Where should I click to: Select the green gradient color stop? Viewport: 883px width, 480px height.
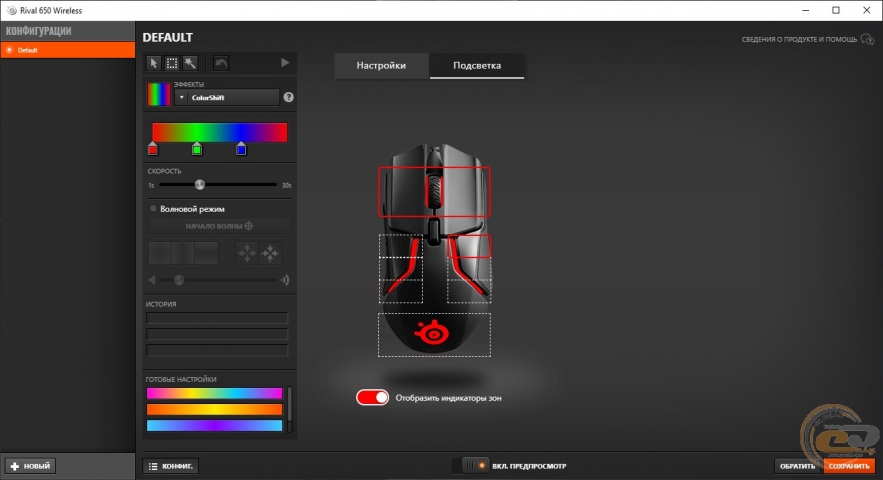(x=197, y=149)
